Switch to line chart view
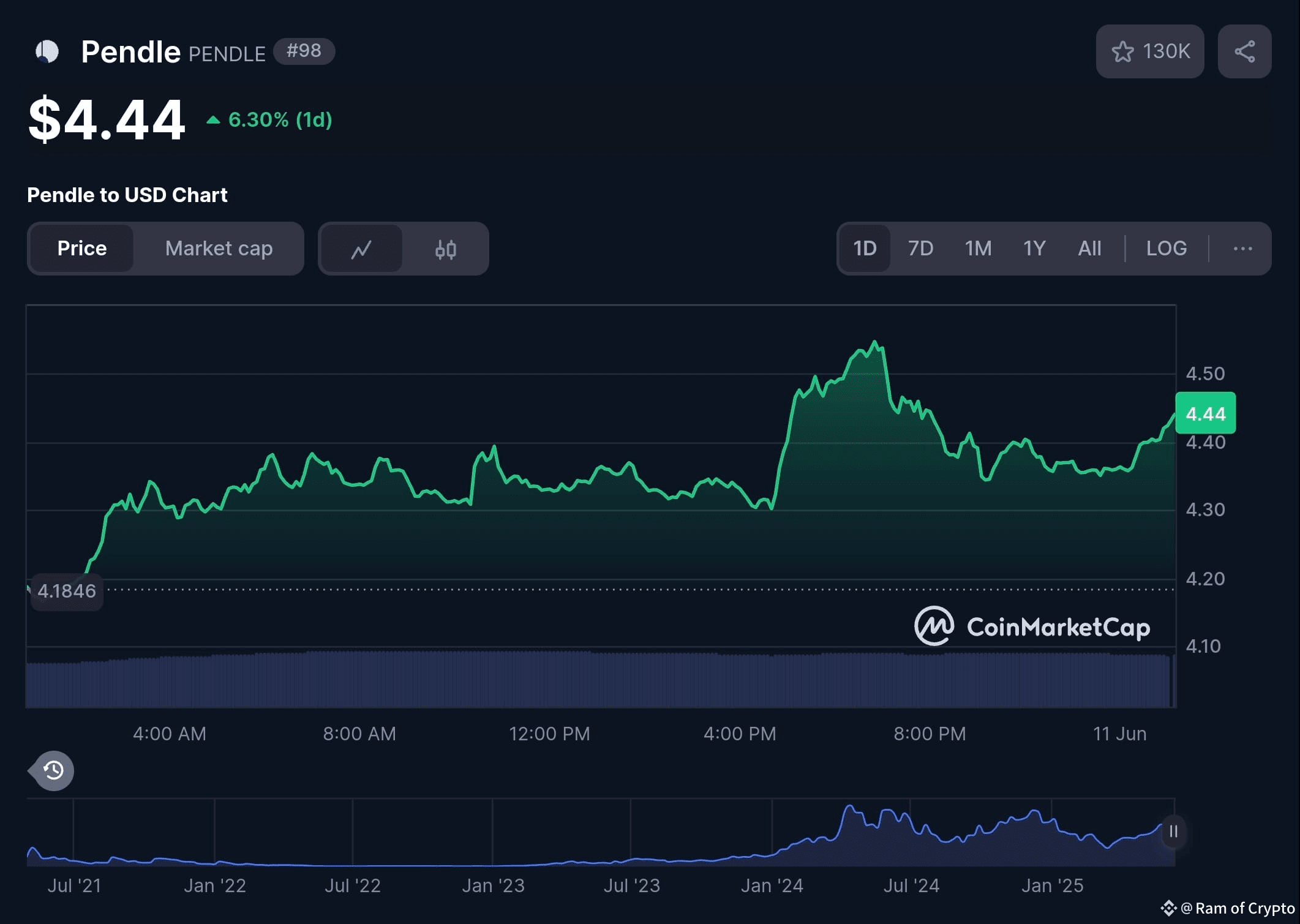1300x924 pixels. [x=361, y=249]
